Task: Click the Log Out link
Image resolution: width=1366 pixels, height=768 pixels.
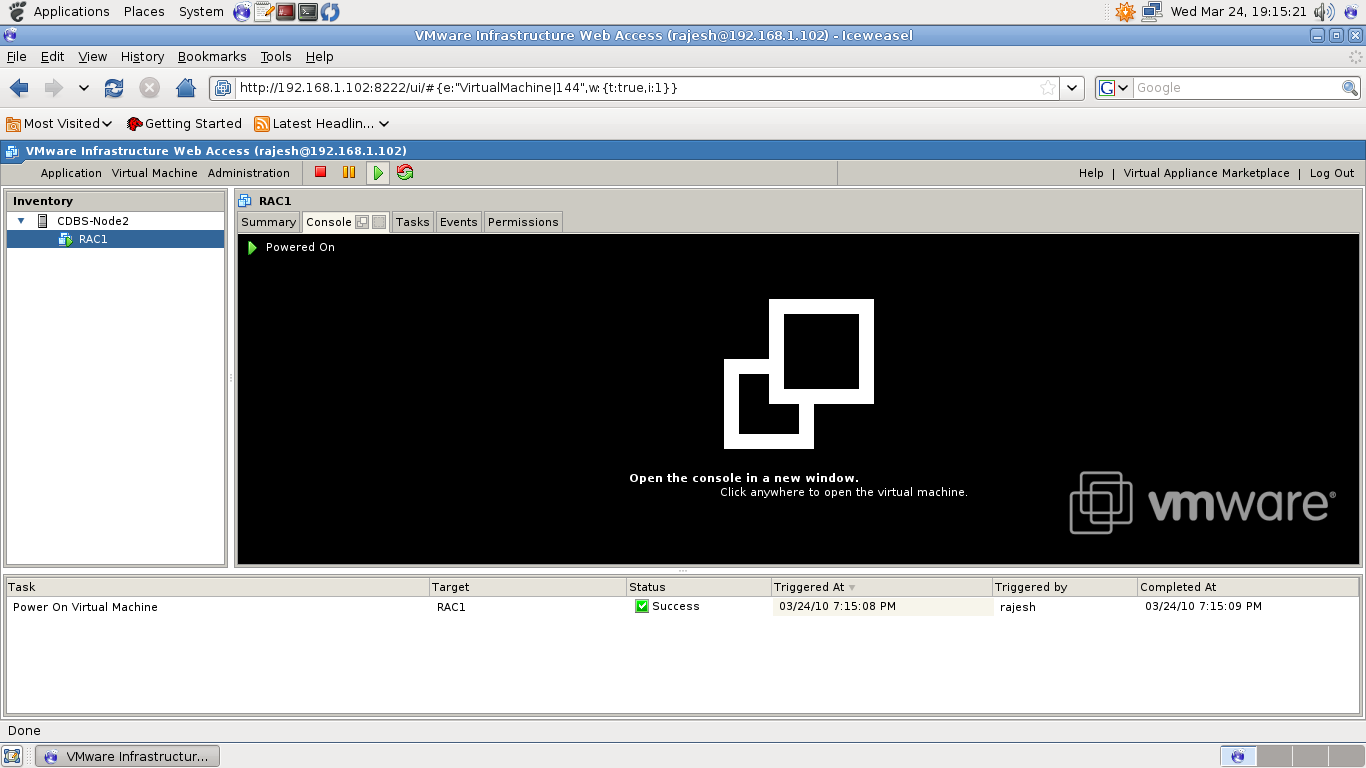Action: pos(1332,173)
